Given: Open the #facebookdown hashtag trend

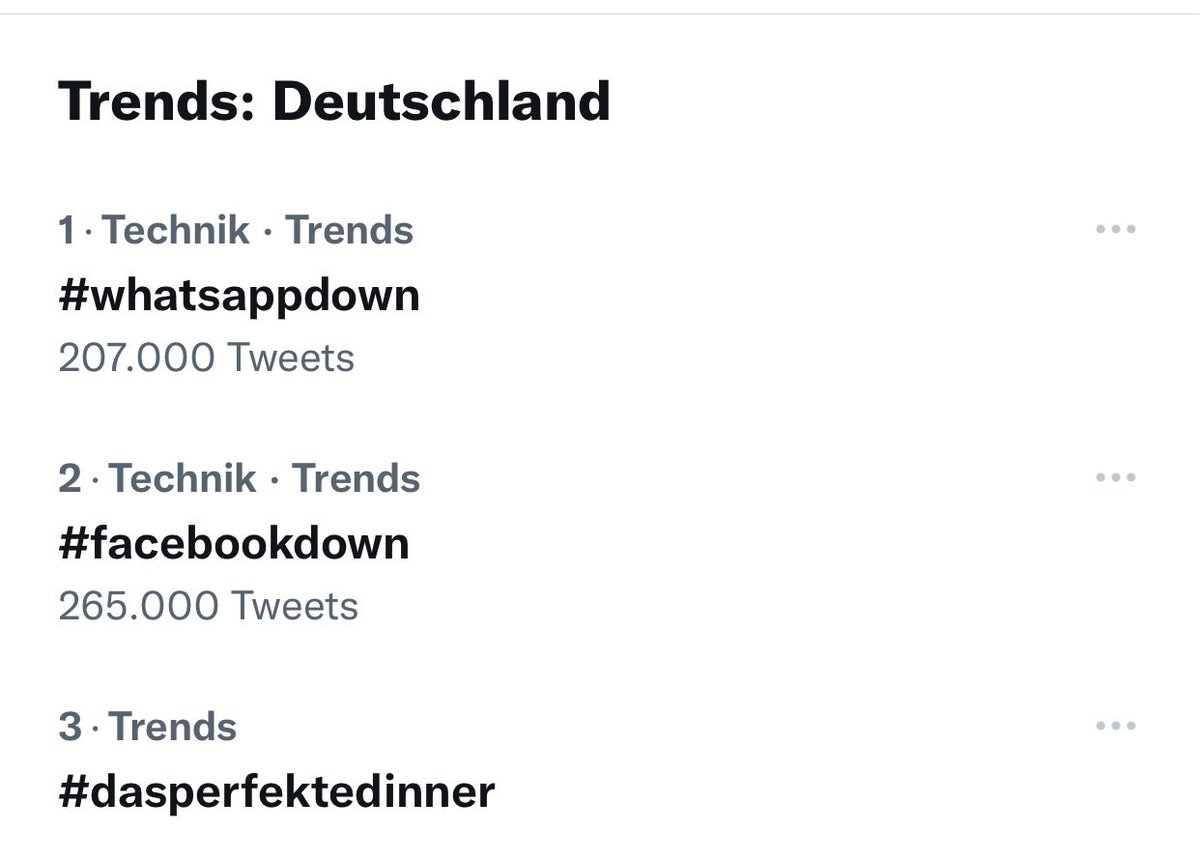Looking at the screenshot, I should tap(234, 544).
